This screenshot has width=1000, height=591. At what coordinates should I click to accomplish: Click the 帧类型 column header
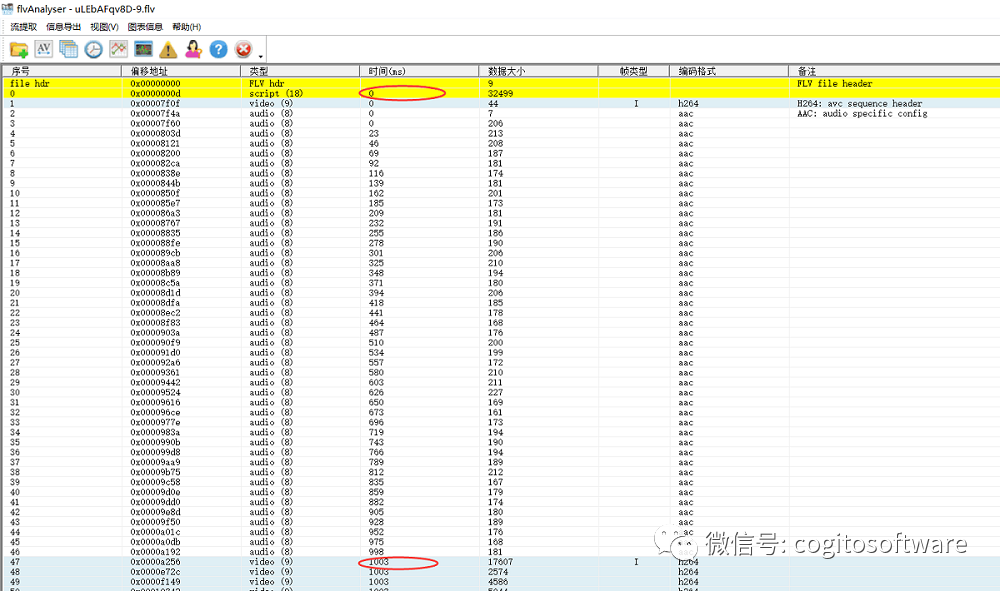point(633,71)
